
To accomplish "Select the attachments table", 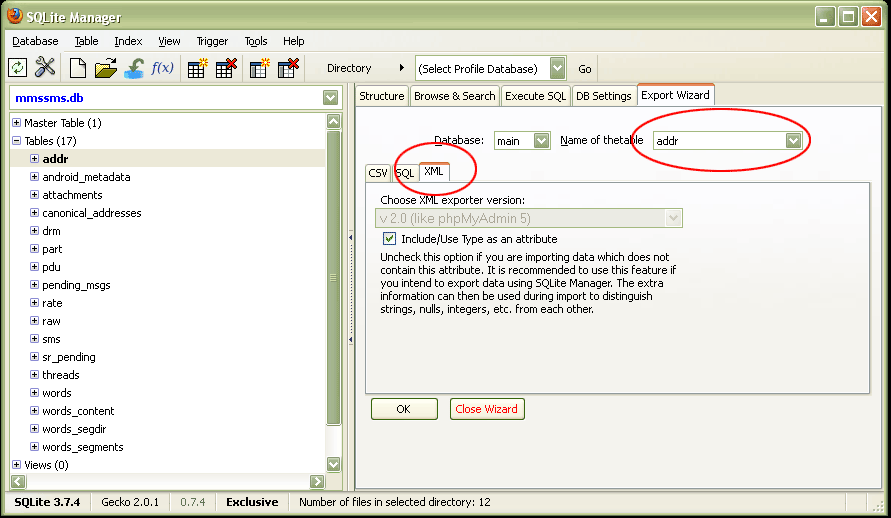I will (72, 195).
